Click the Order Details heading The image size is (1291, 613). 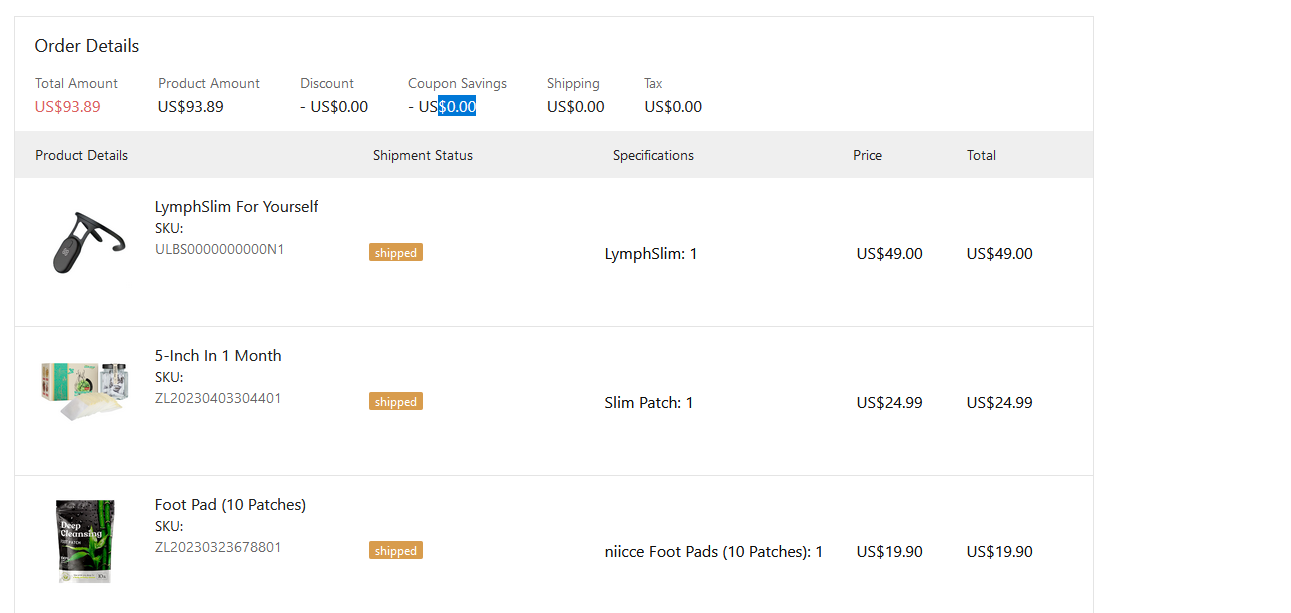87,46
